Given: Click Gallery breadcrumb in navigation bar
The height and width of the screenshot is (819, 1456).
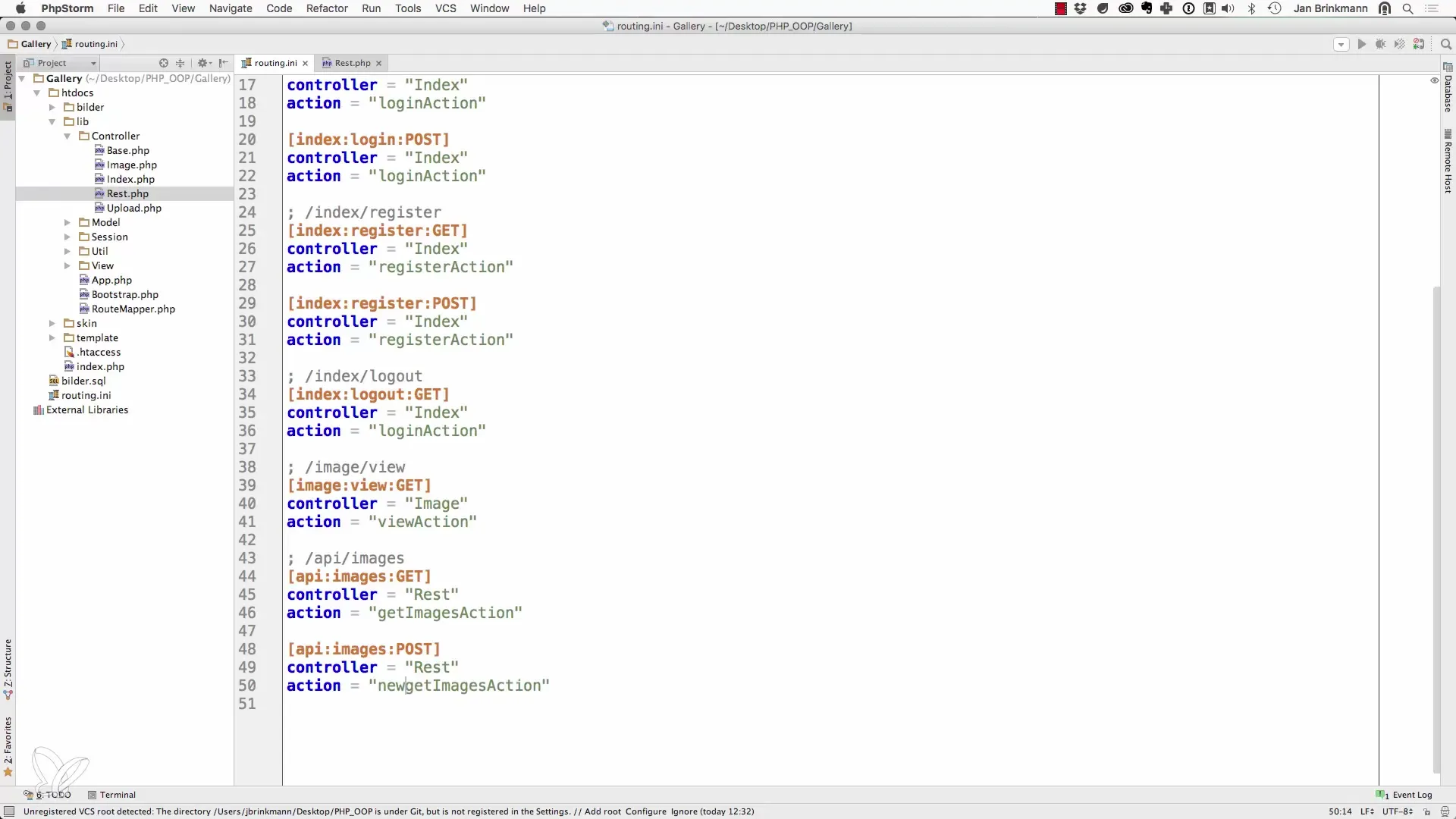Looking at the screenshot, I should [30, 44].
